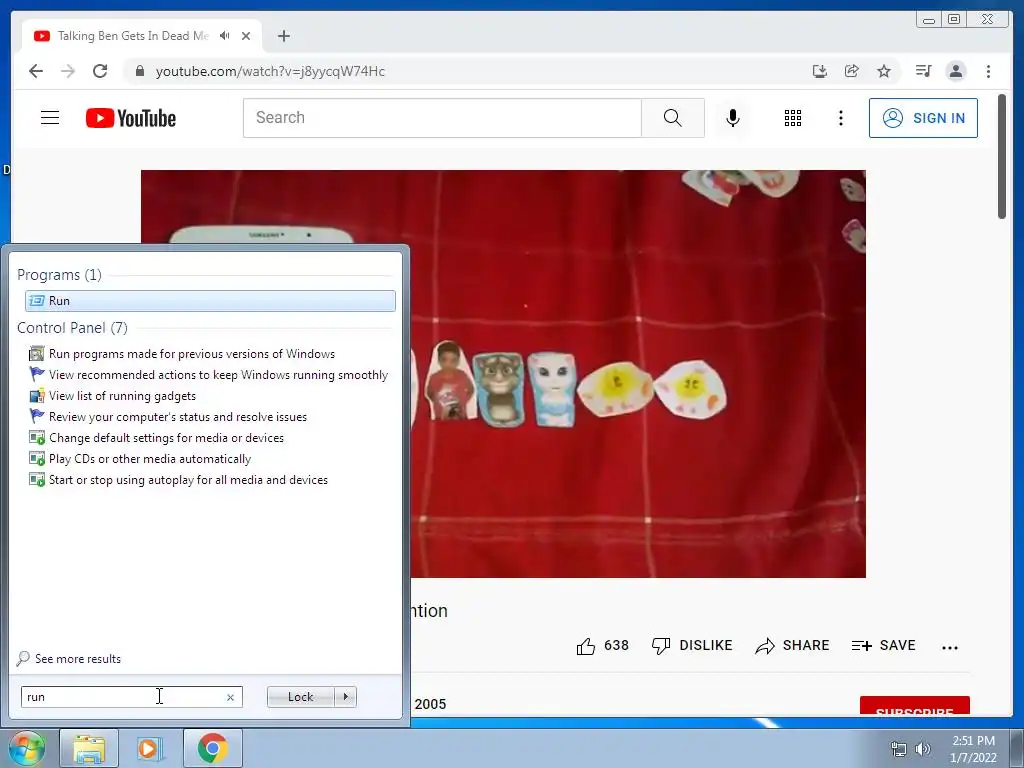Mute the tab via speaker icon

coord(225,36)
